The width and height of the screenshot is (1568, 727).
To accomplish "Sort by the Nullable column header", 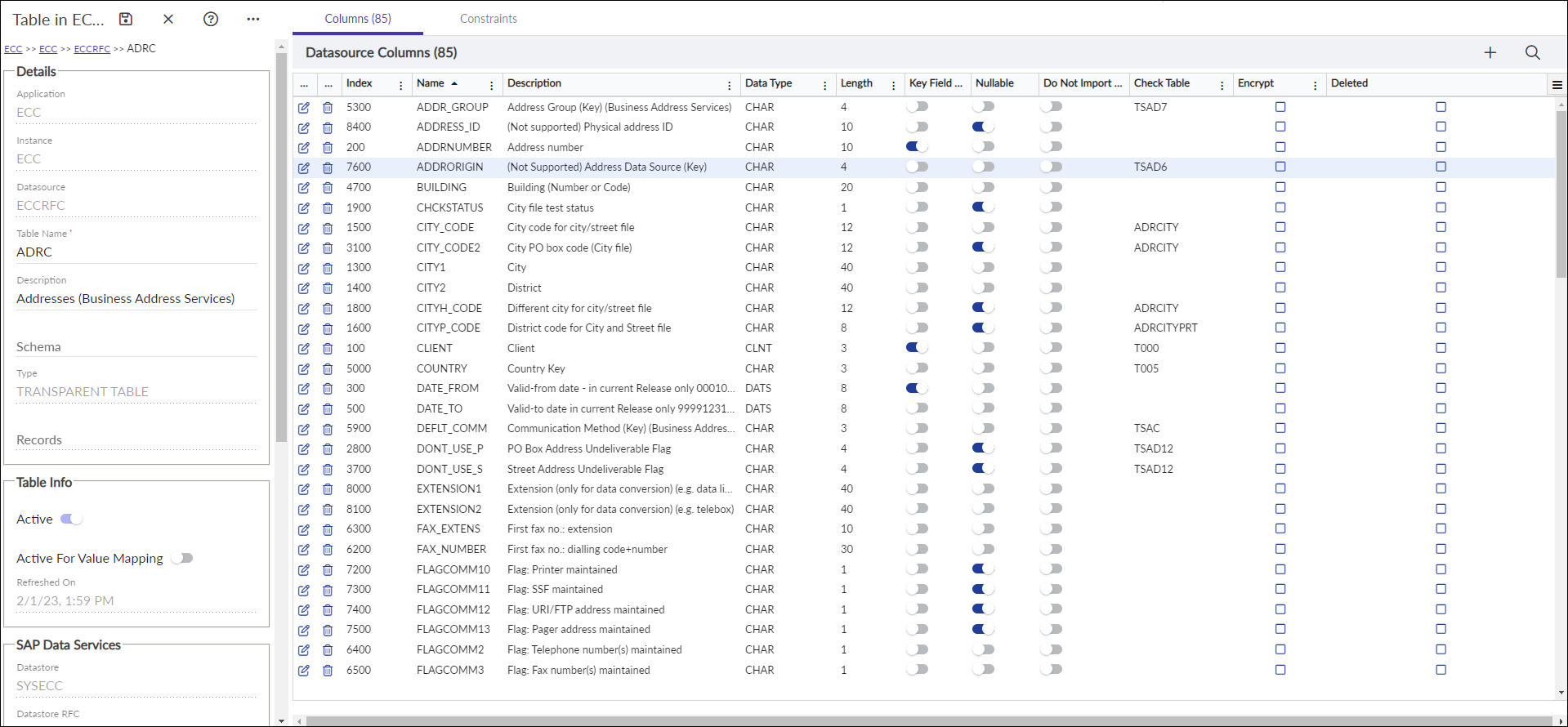I will point(994,83).
